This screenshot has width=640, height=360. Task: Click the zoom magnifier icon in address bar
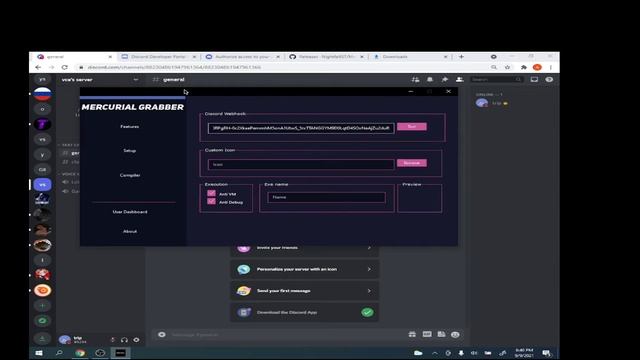pos(494,67)
